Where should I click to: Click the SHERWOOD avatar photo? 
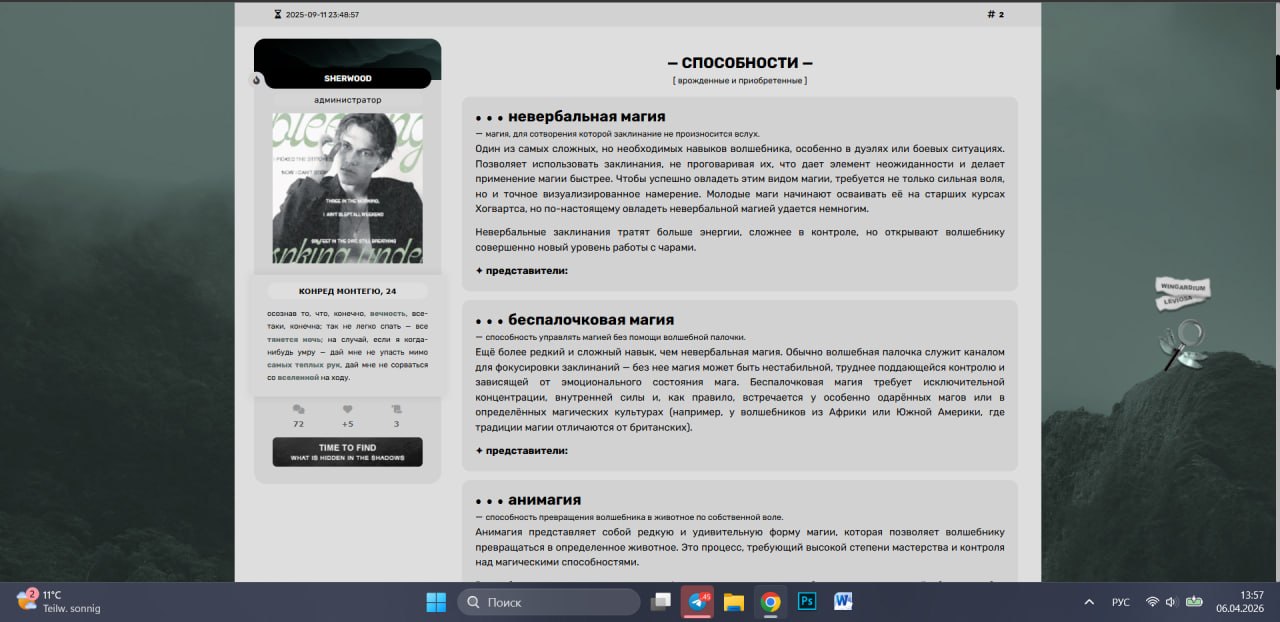[347, 187]
